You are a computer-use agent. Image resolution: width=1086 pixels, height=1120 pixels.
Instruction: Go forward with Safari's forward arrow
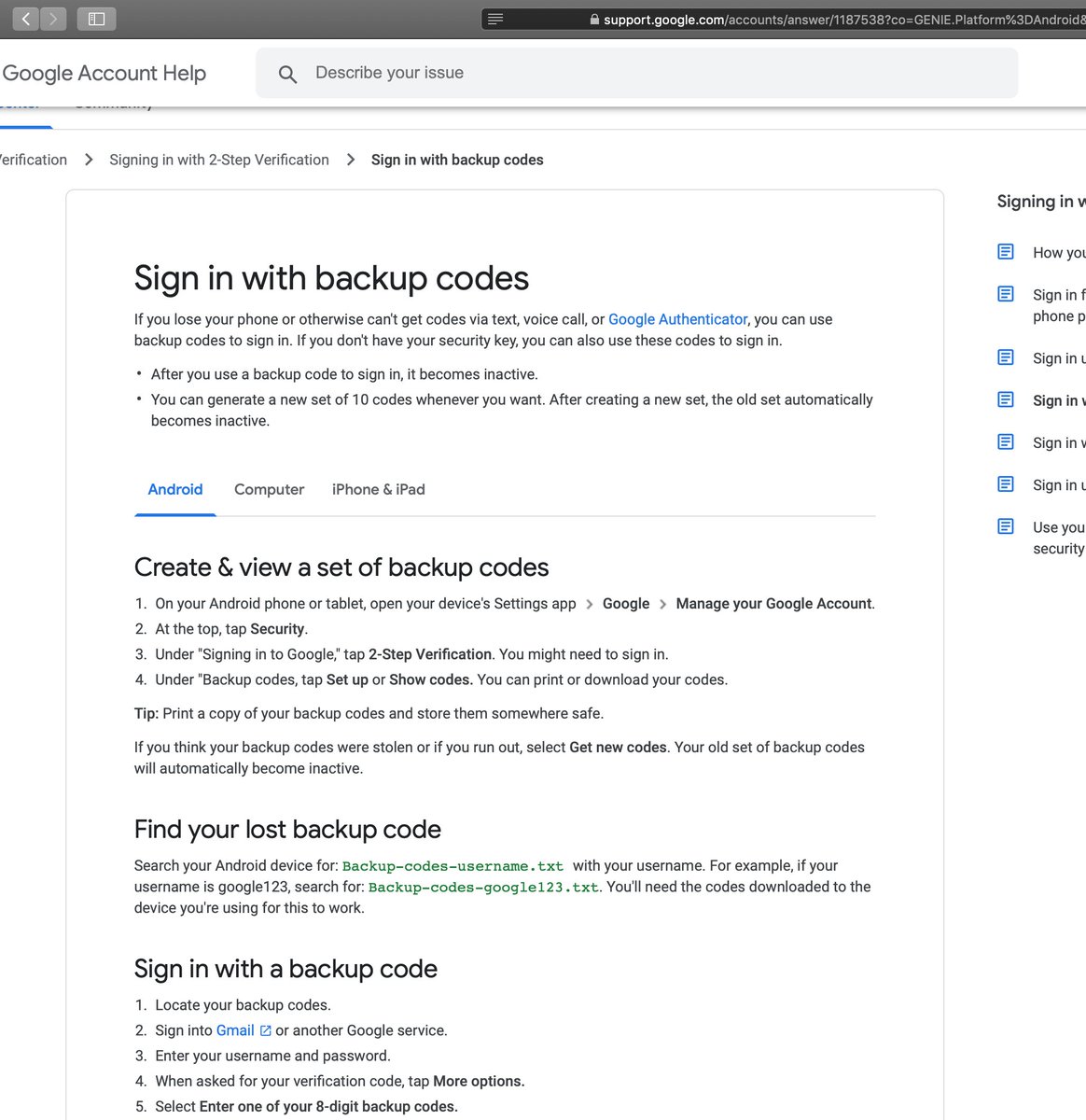click(53, 19)
